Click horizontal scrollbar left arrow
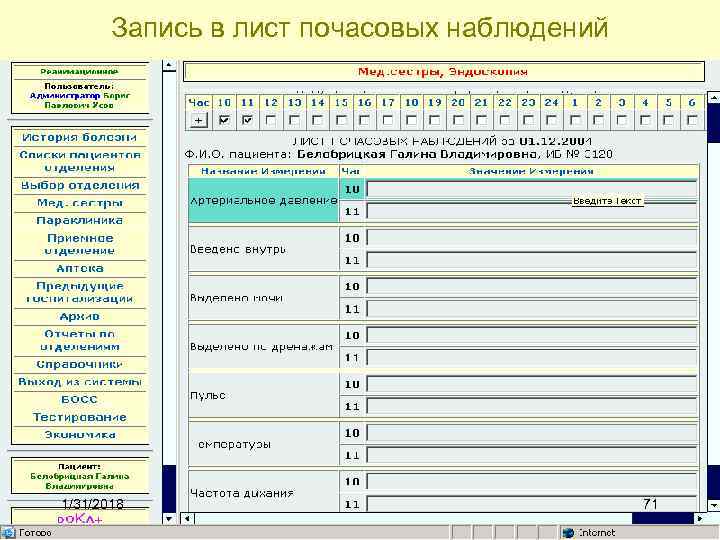720x540 pixels. [x=187, y=519]
